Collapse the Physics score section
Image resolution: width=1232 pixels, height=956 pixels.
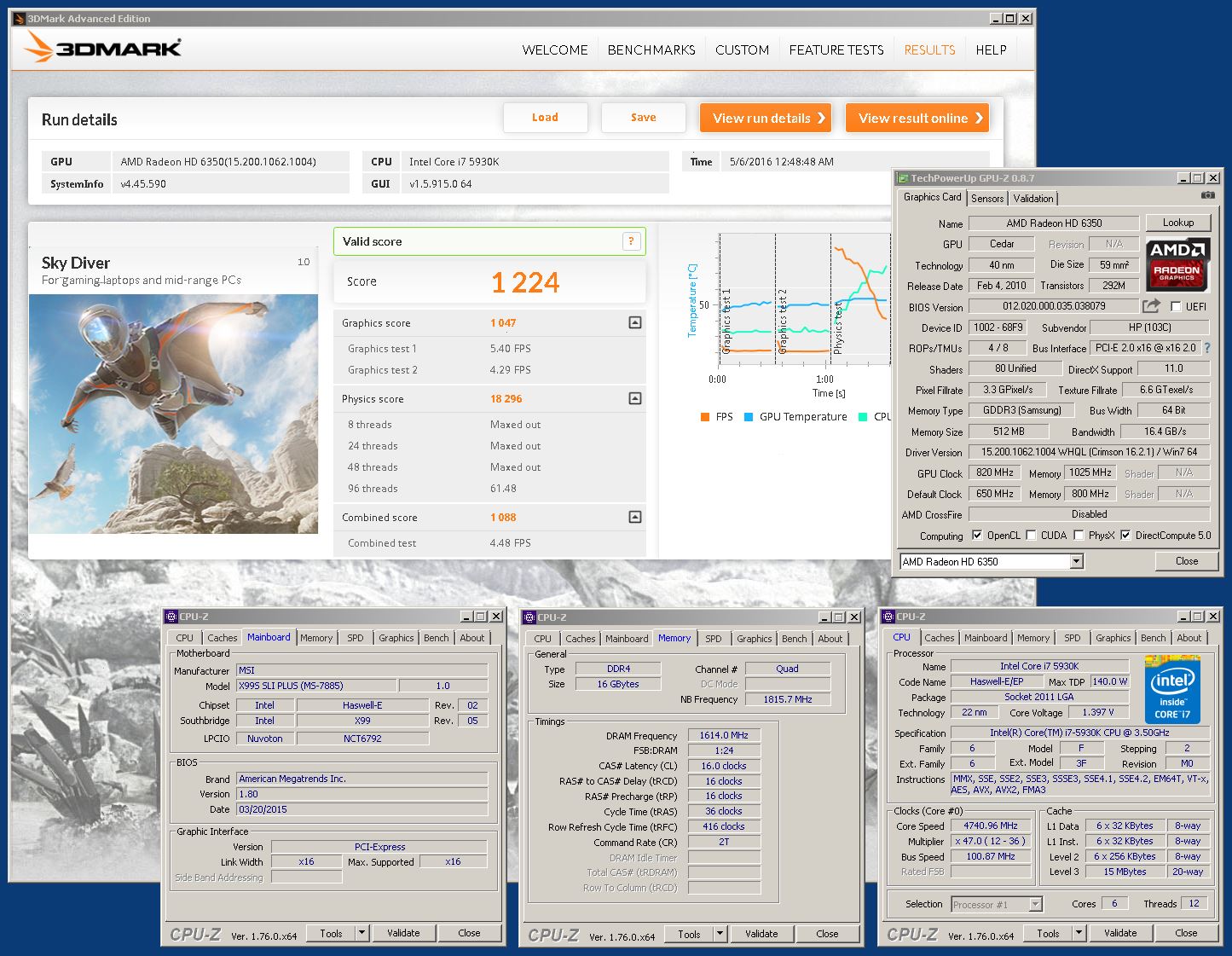635,398
